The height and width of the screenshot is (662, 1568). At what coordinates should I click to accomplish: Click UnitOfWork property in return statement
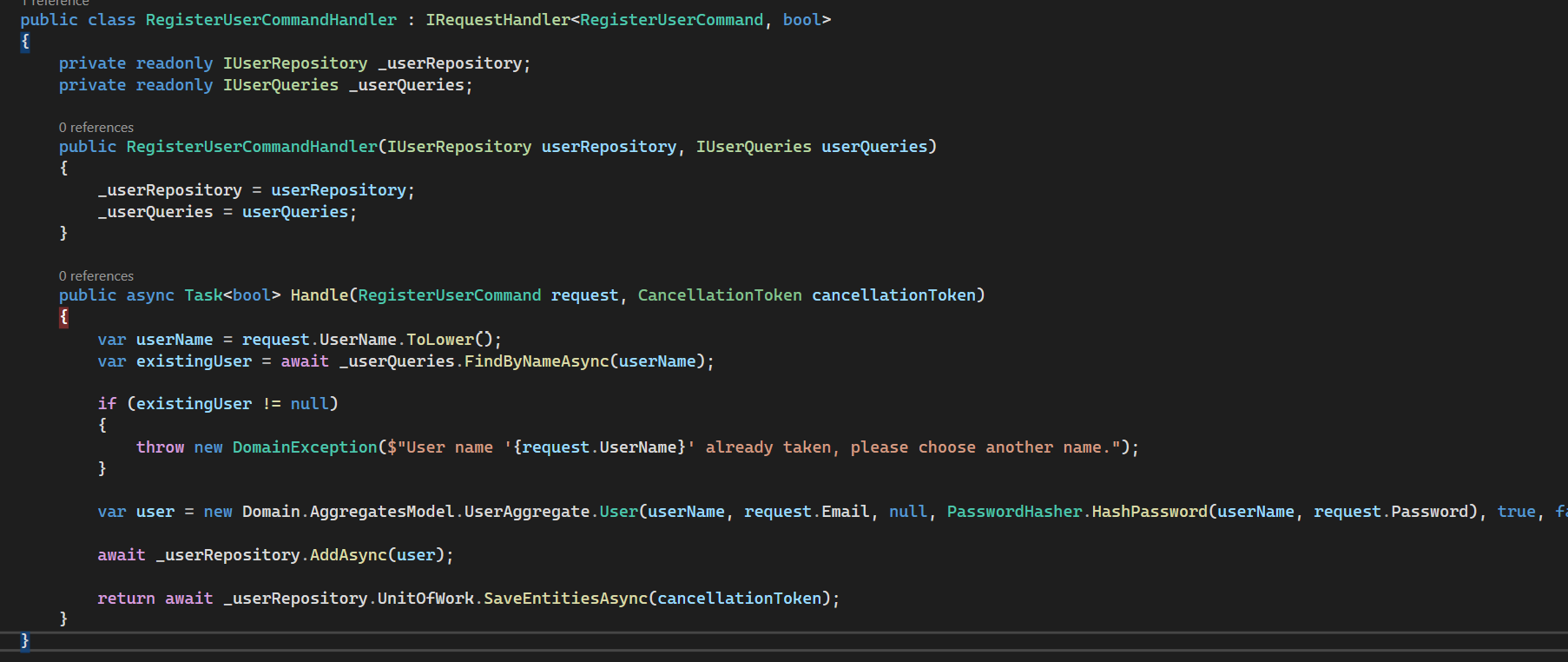(x=425, y=599)
